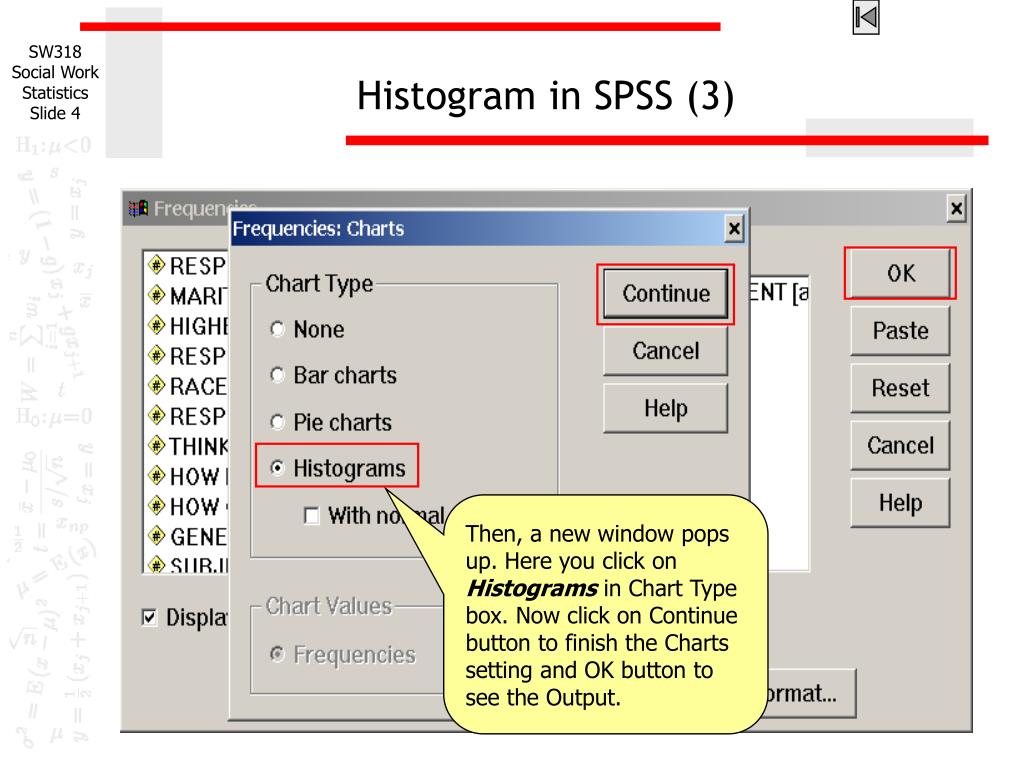Click the Frequencies window title bar icon

click(138, 208)
